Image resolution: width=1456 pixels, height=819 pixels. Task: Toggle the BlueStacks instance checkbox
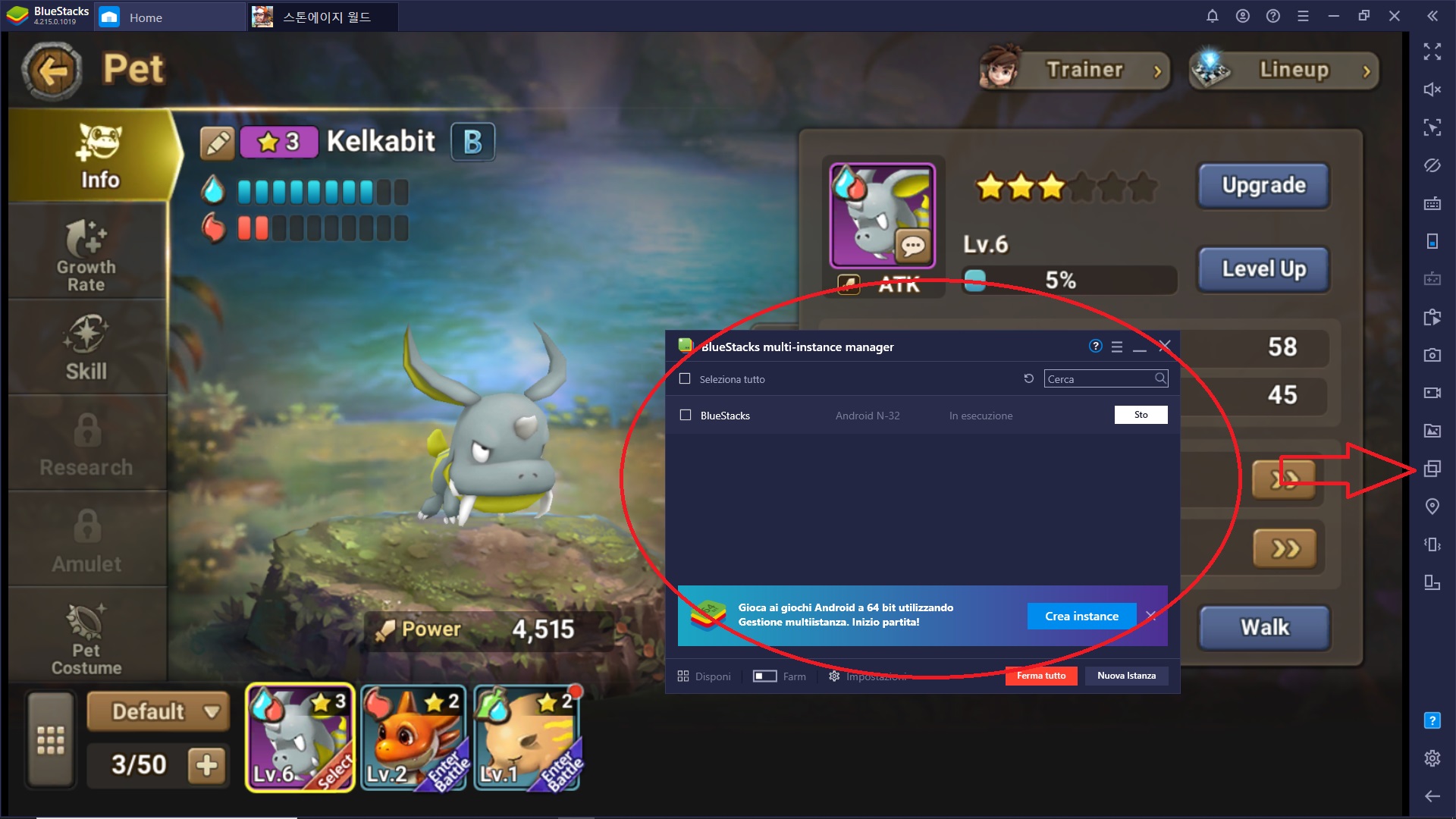pyautogui.click(x=685, y=414)
